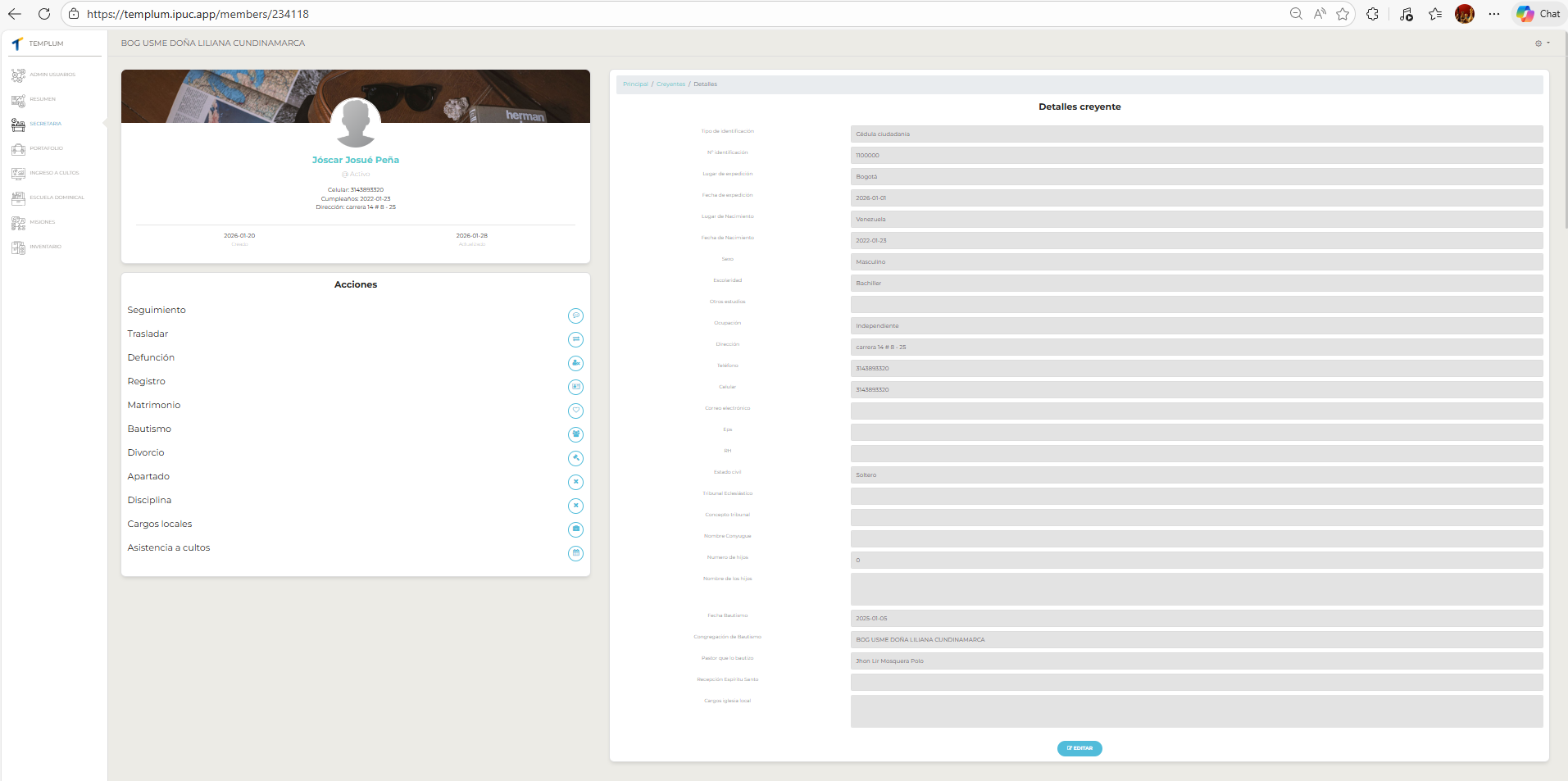
Task: Go to Resumen in sidebar
Action: tap(42, 99)
